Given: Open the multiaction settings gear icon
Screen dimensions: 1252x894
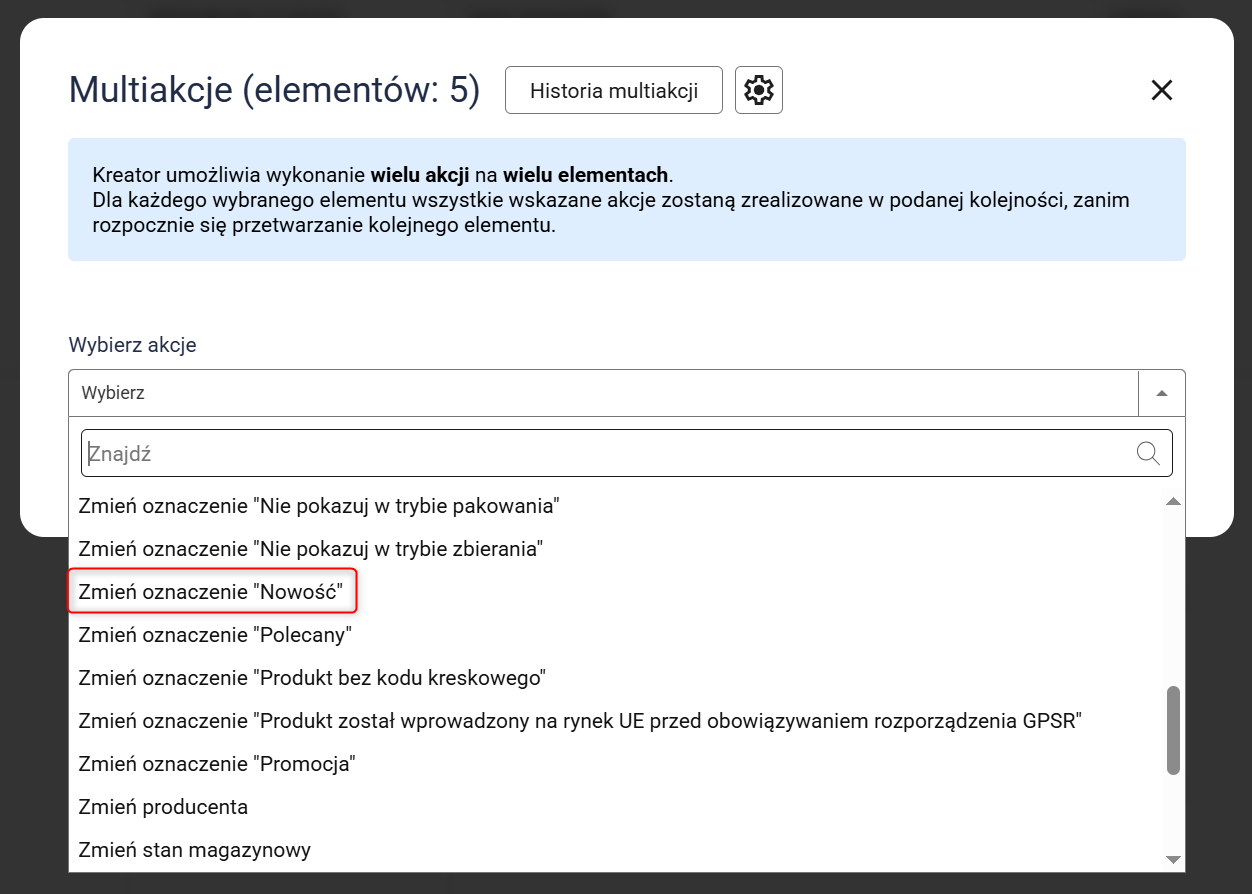Looking at the screenshot, I should pos(758,91).
